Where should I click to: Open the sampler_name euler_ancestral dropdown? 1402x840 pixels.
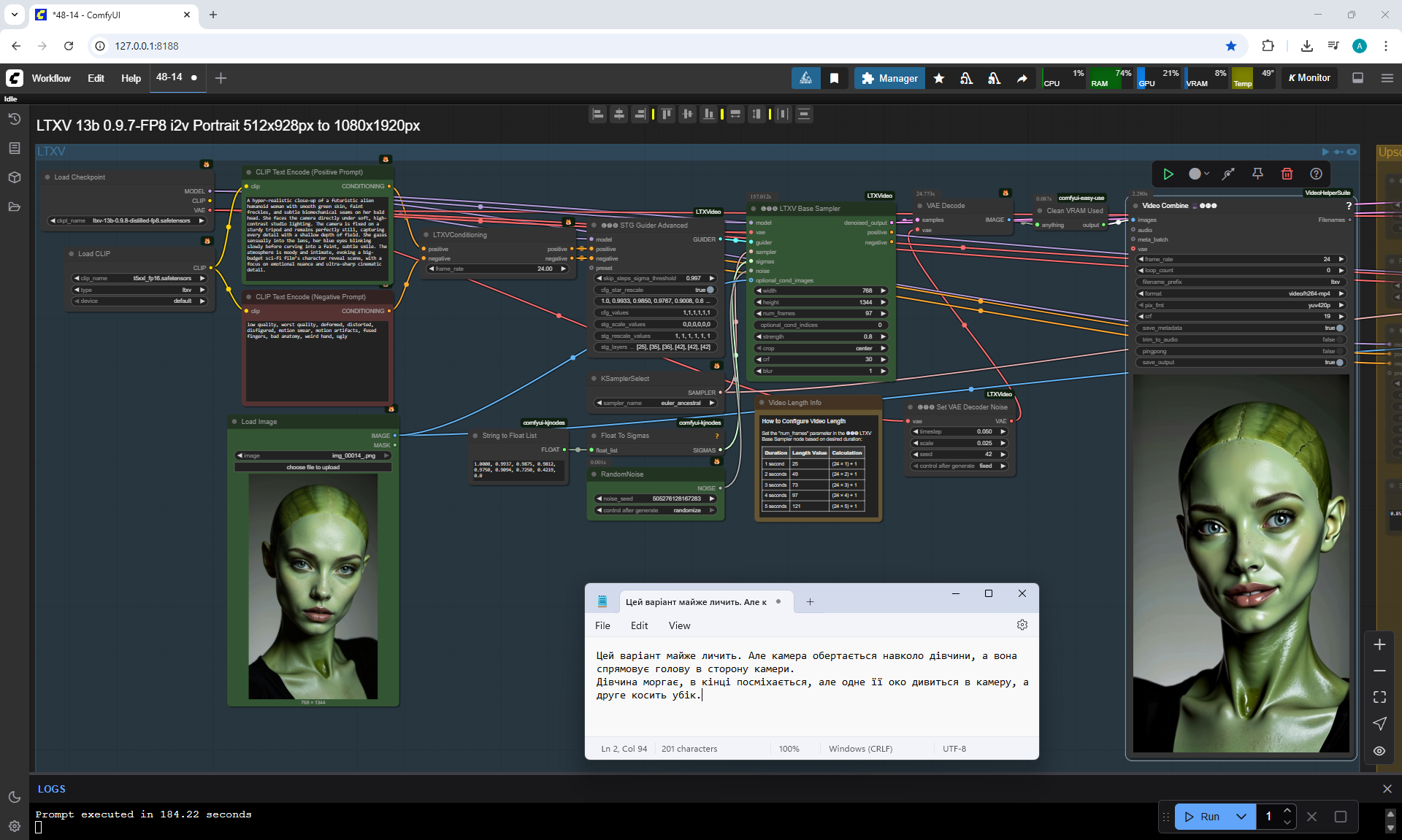click(656, 403)
